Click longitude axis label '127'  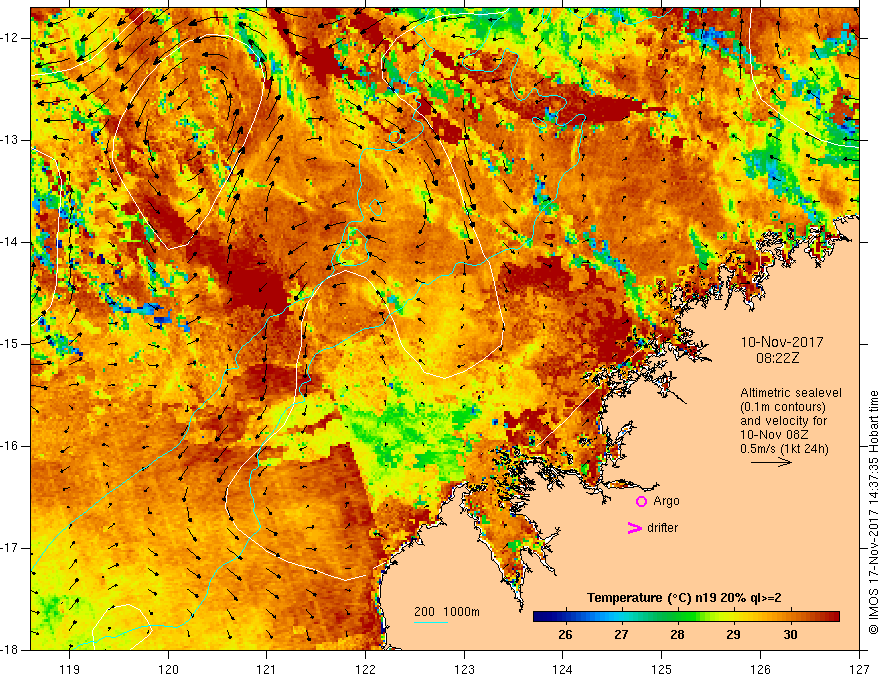coord(859,669)
